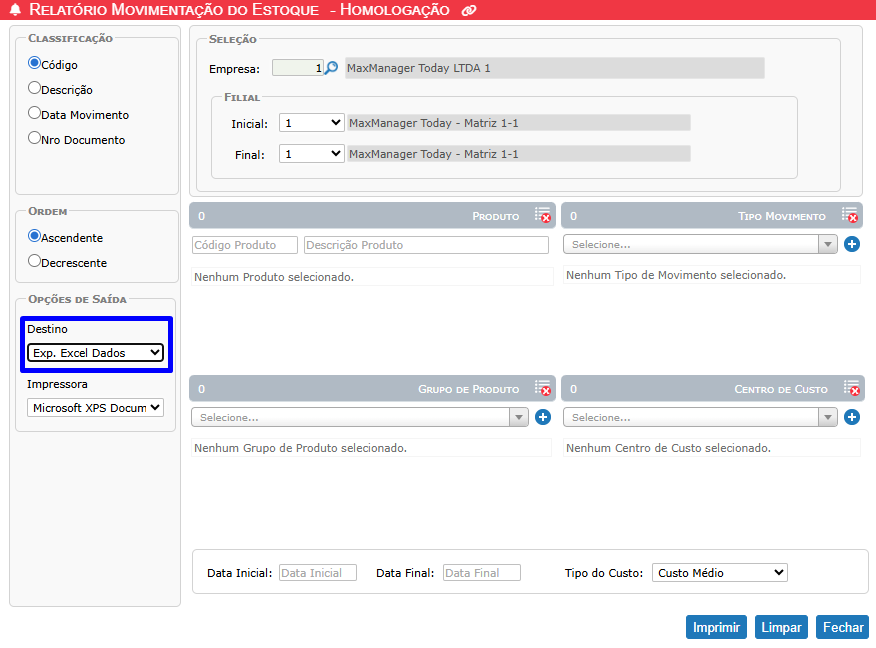The width and height of the screenshot is (876, 648).
Task: Choose Decrescente order option
Action: click(x=35, y=261)
